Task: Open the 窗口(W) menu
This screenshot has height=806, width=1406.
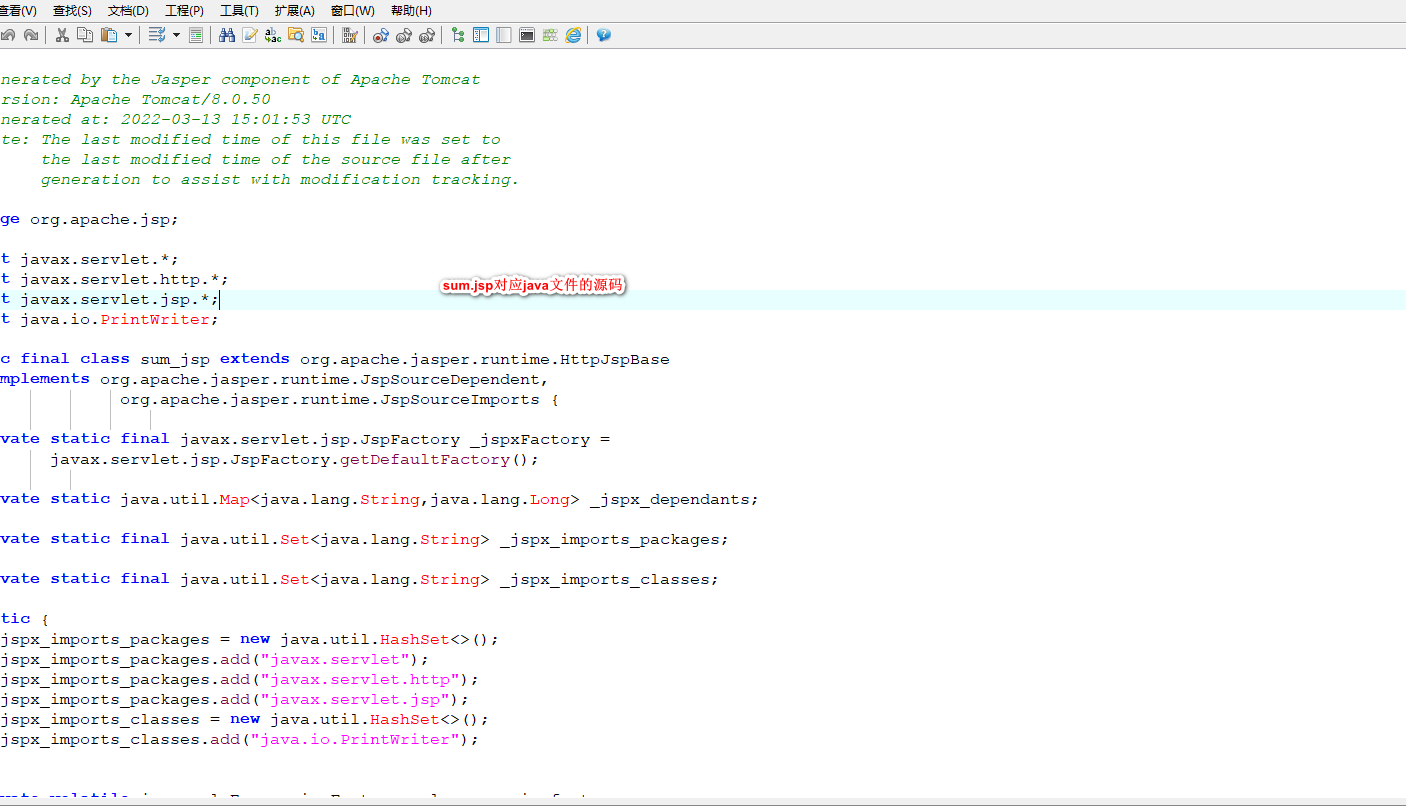Action: coord(352,11)
